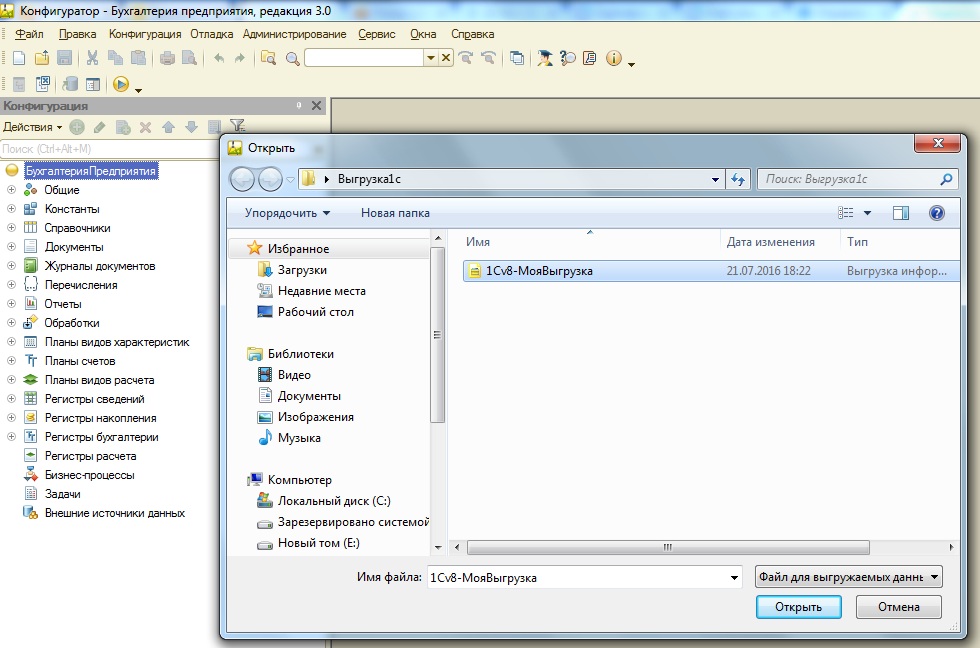The width and height of the screenshot is (980, 648).
Task: Click the Delete X icon in Configuration panel
Action: 146,127
